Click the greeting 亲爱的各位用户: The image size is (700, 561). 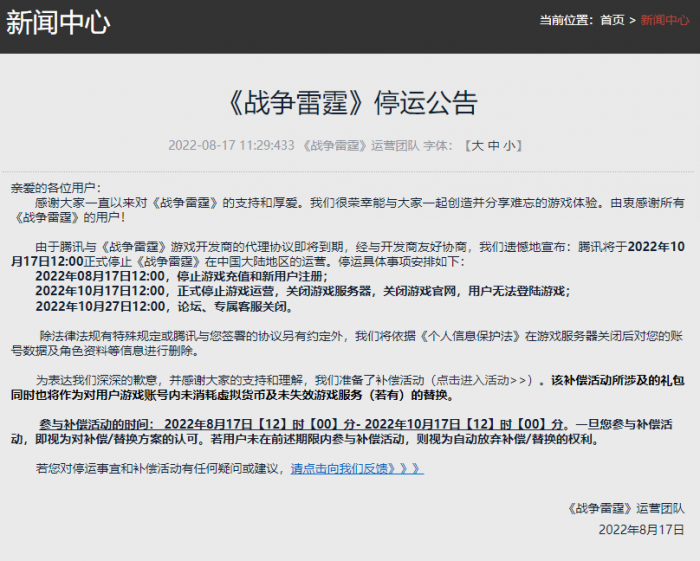(x=56, y=188)
